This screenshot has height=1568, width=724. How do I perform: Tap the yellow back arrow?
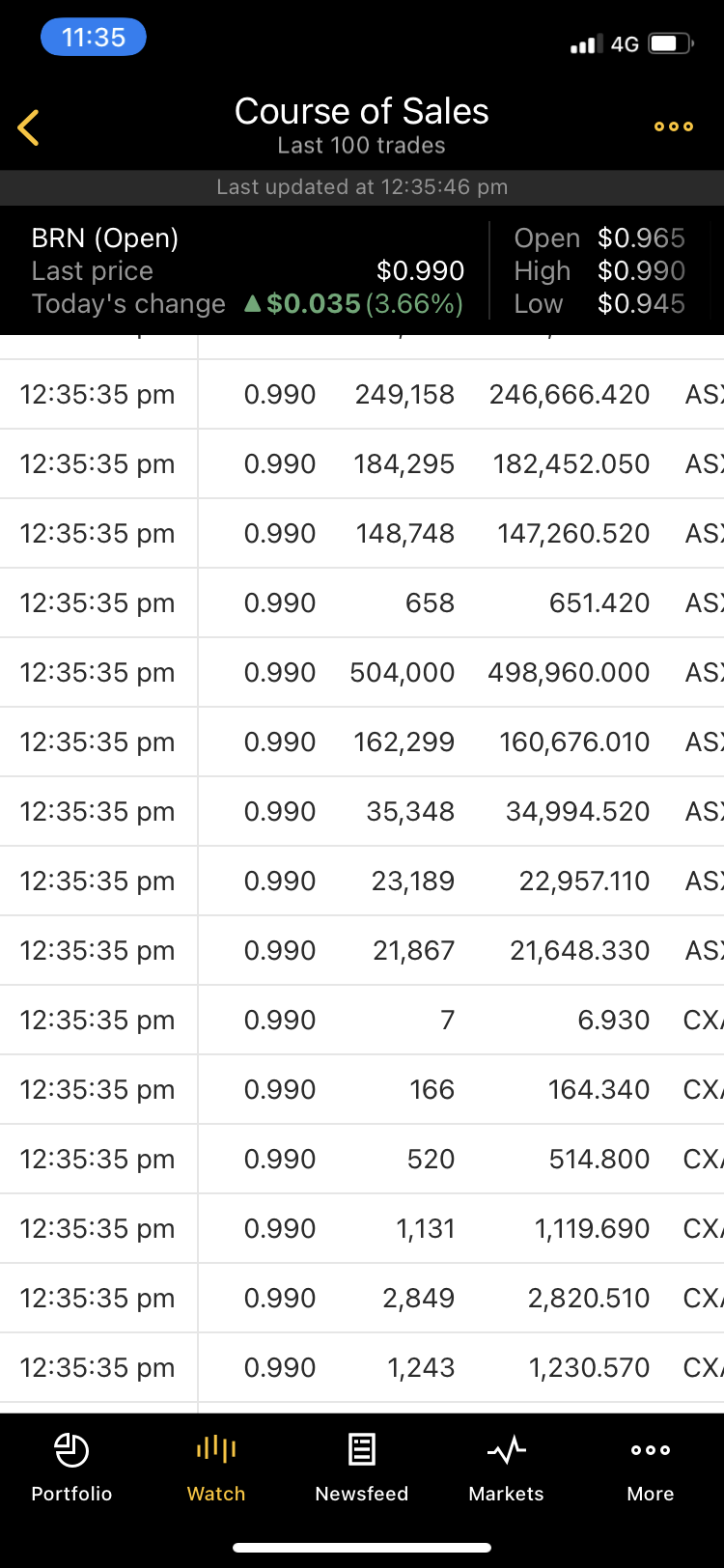tap(29, 127)
